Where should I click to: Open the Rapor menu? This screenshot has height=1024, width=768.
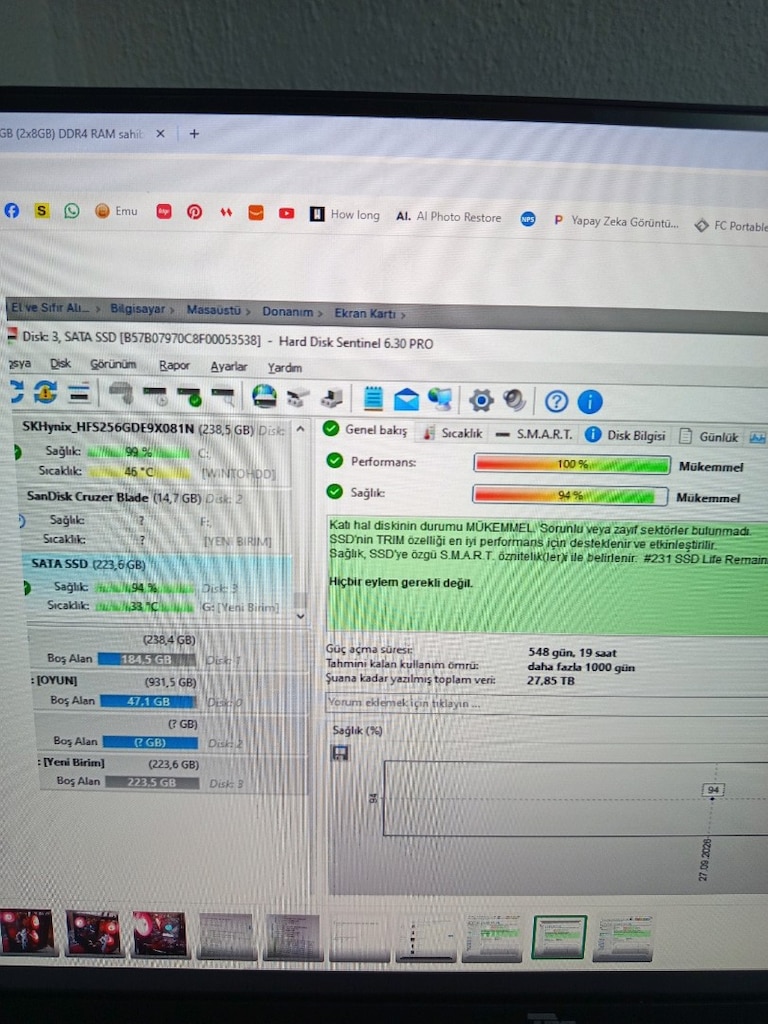[x=174, y=366]
